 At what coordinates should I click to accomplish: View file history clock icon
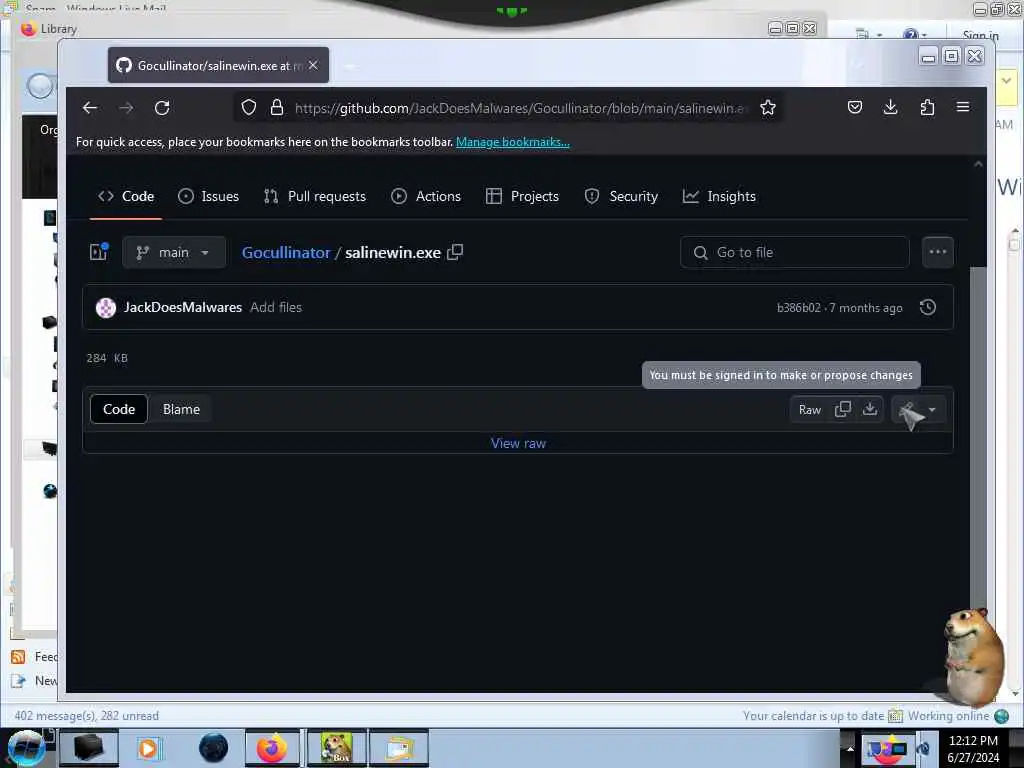tap(927, 307)
